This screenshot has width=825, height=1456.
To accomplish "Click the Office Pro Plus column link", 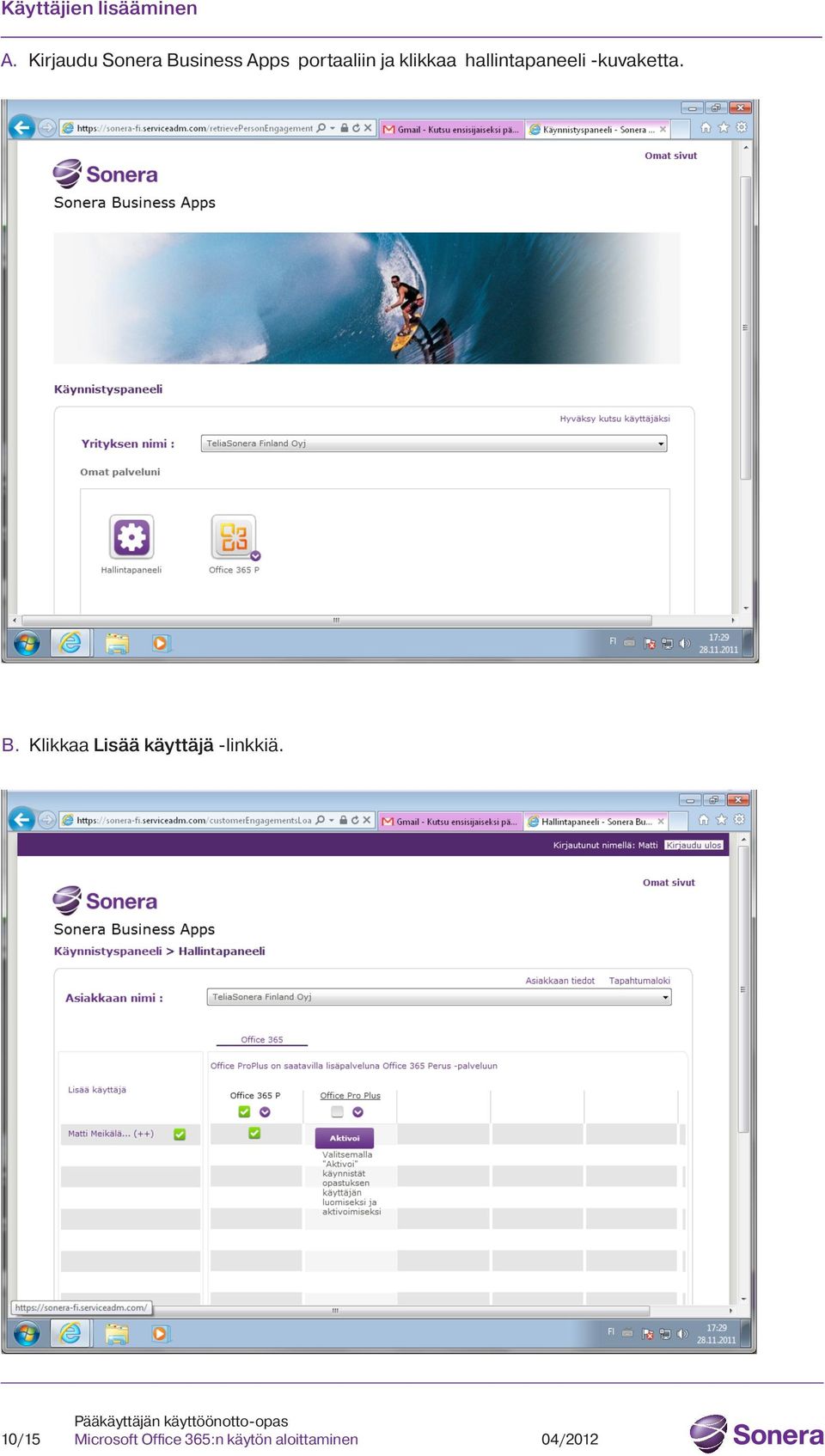I will pyautogui.click(x=350, y=1096).
